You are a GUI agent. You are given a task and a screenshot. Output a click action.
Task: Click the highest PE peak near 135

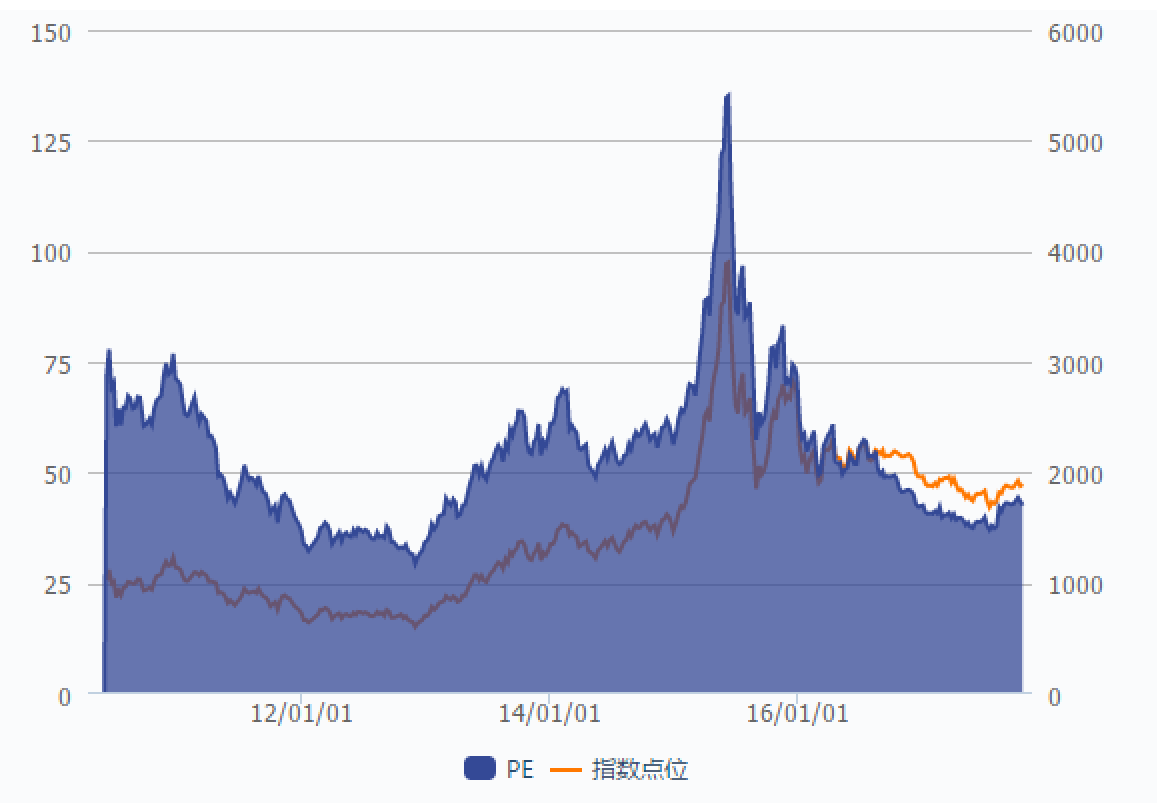point(728,94)
